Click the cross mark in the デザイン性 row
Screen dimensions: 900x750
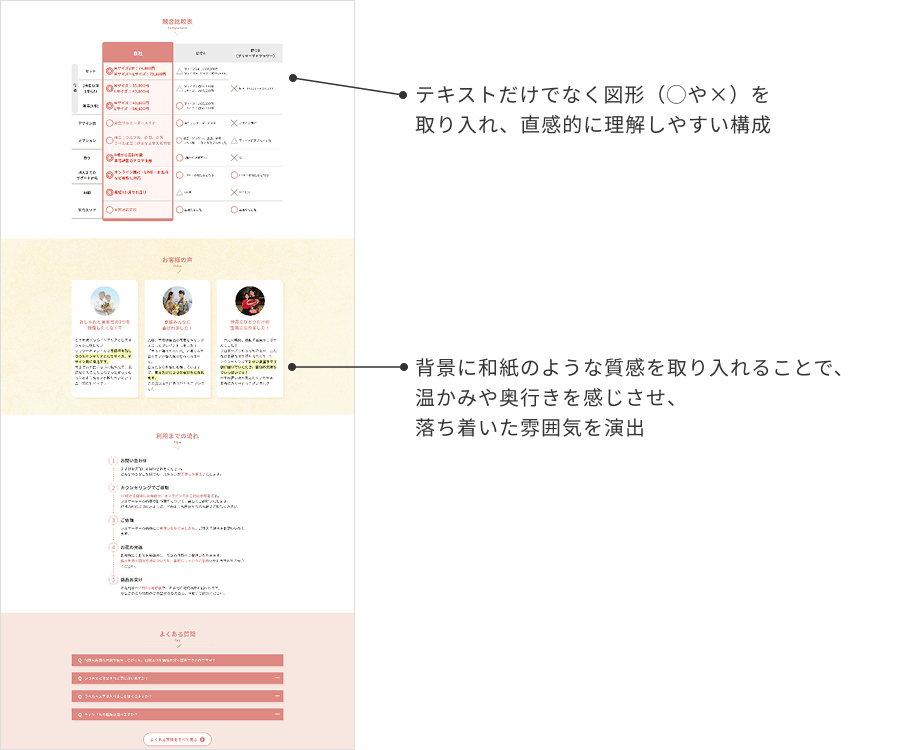(234, 123)
